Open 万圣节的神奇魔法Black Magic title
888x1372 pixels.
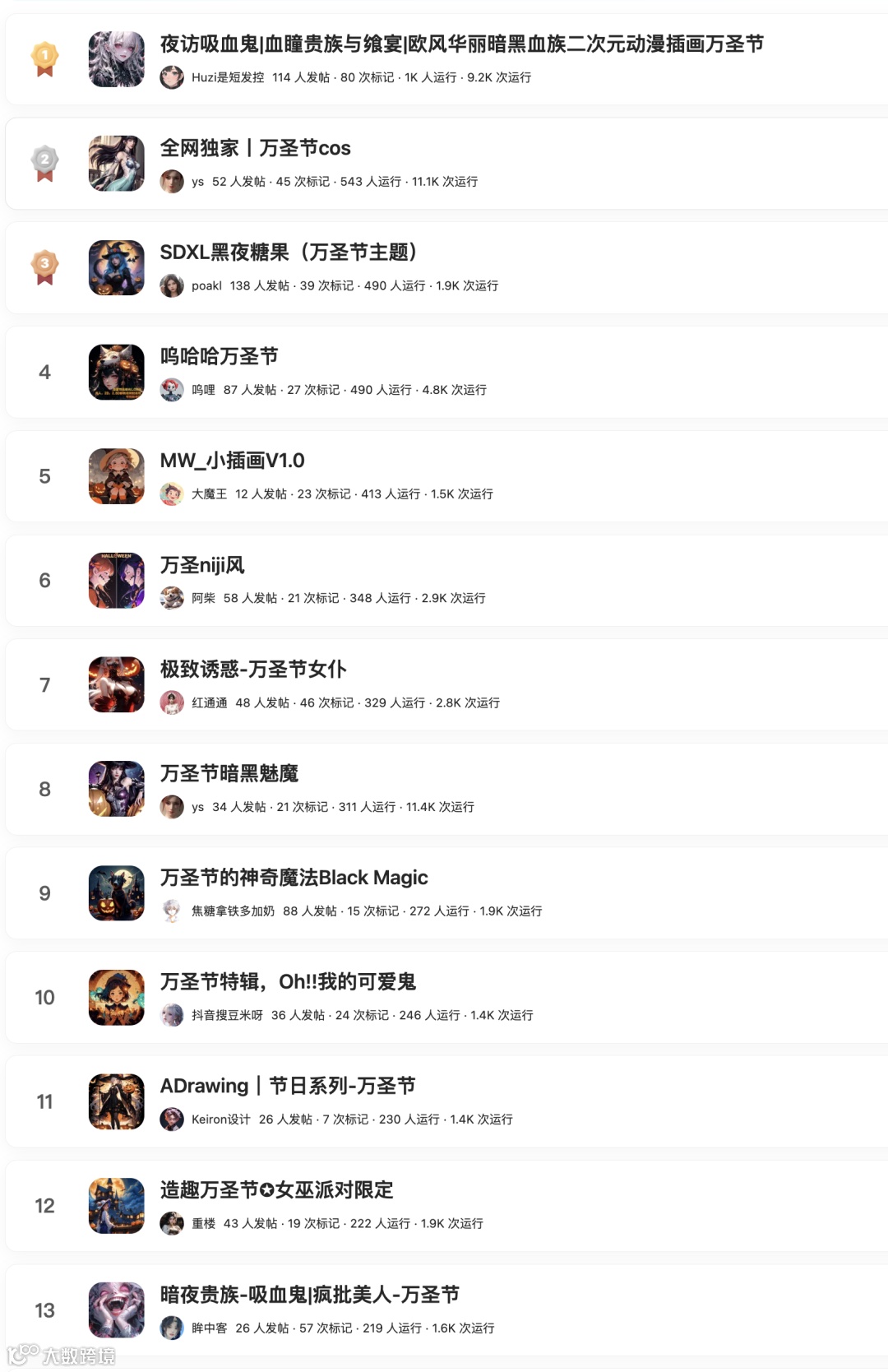294,878
